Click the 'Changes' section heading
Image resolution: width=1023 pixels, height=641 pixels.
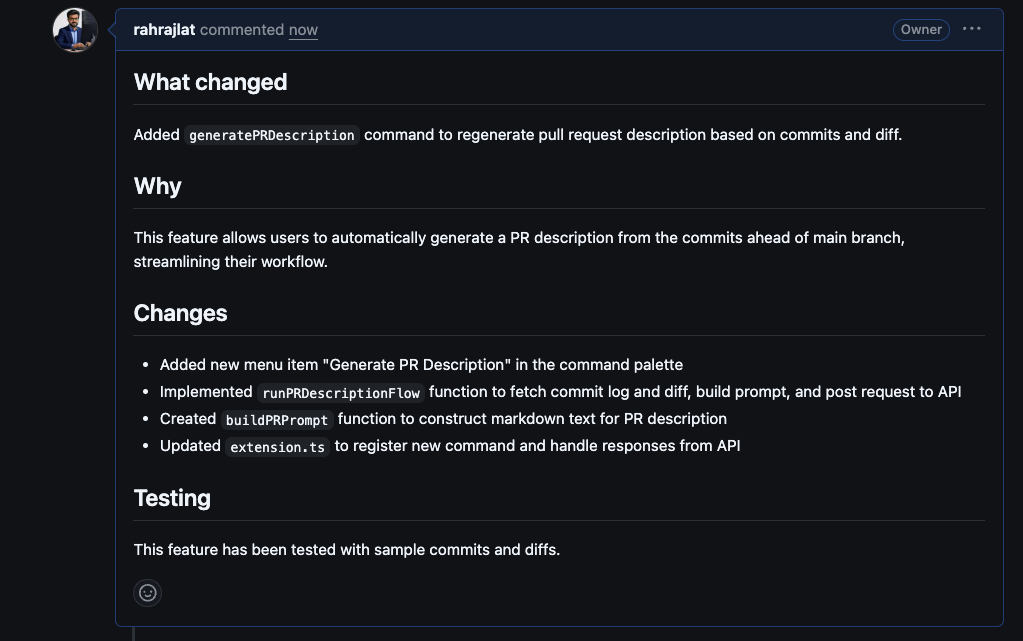coord(180,313)
